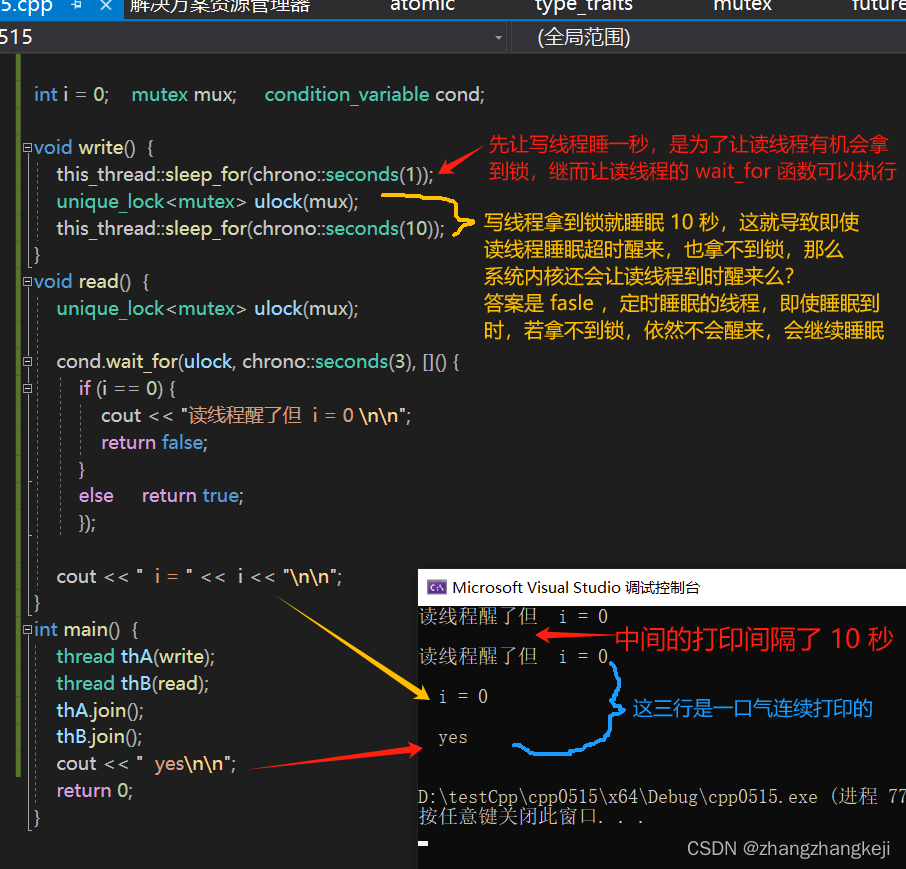Screen dimensions: 906x869
Task: Click the 'mutex mux;' declaration
Action: click(184, 94)
